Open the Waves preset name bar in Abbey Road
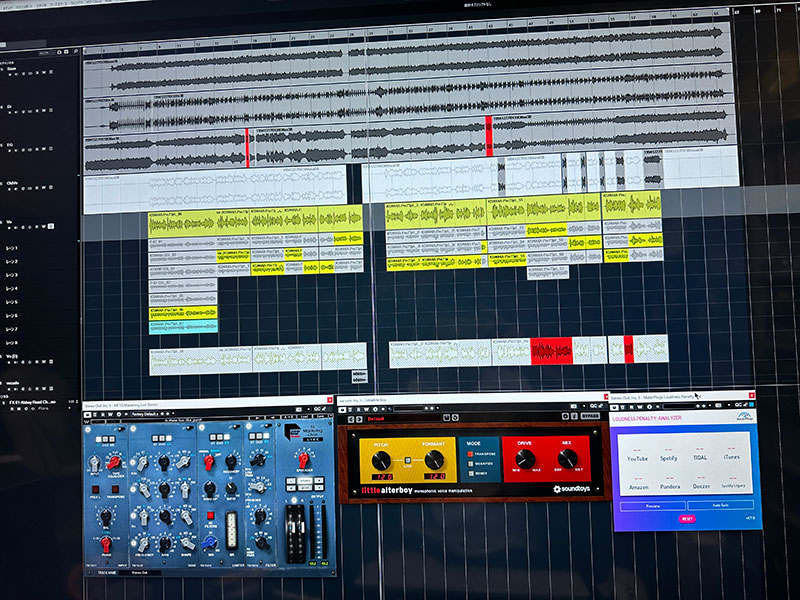This screenshot has height=600, width=800. [183, 420]
